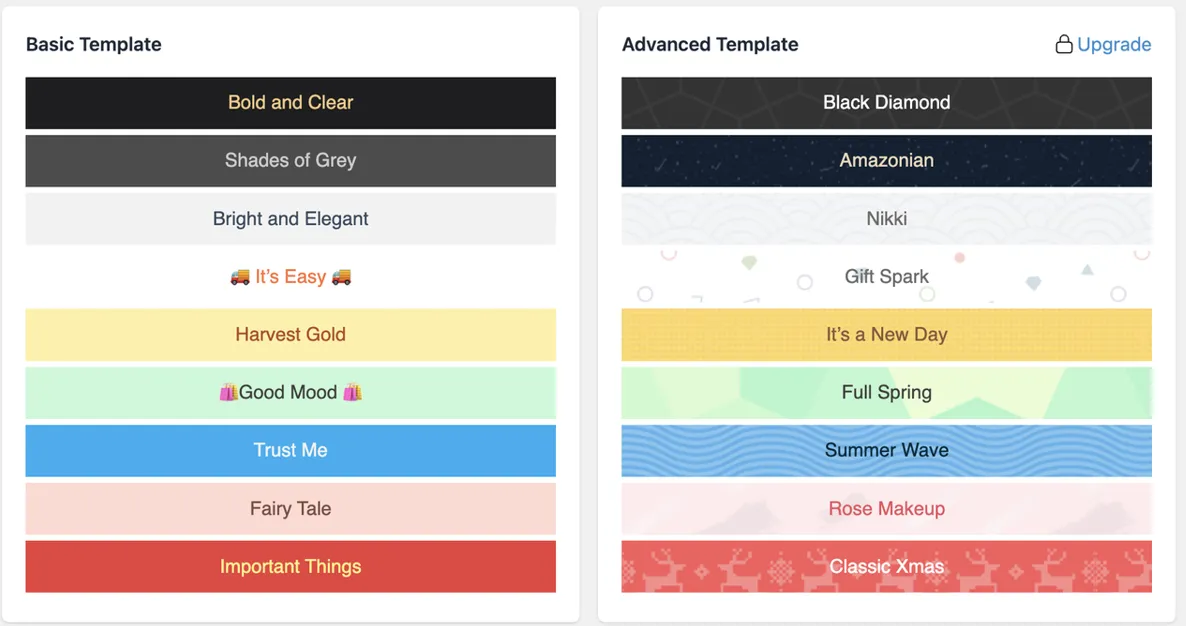Screen dimensions: 1186x626
Task: Select the Summer Wave template
Action: [886, 451]
